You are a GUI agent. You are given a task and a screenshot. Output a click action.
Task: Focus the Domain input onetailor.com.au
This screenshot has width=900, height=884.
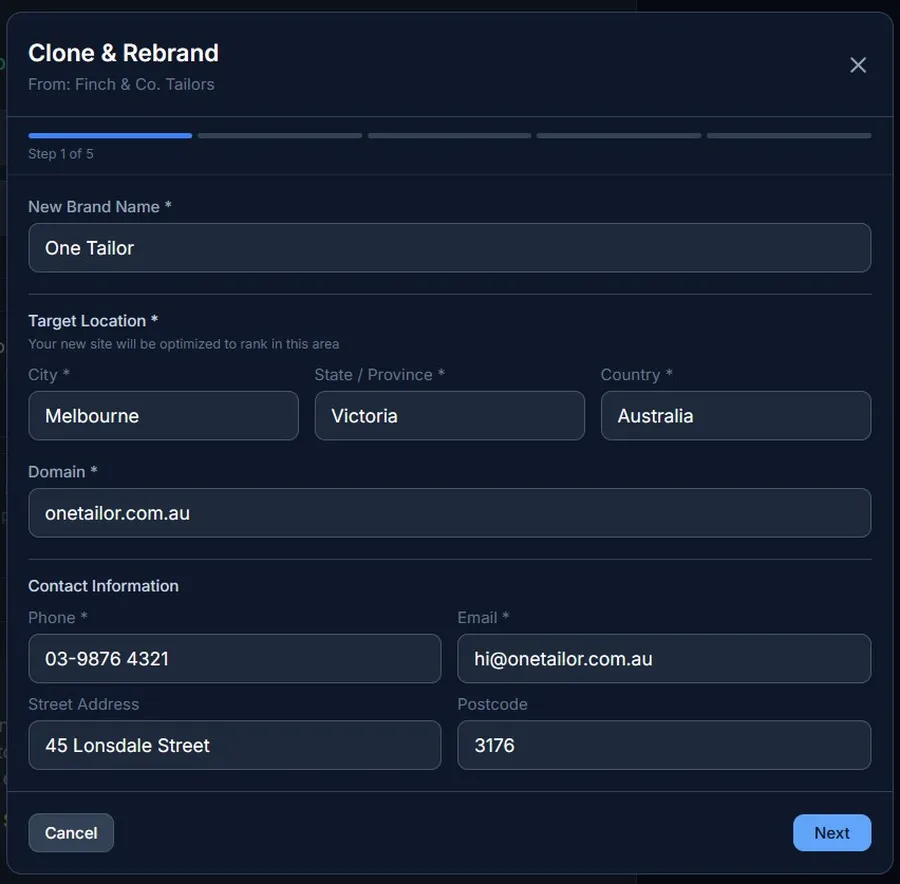coord(449,513)
